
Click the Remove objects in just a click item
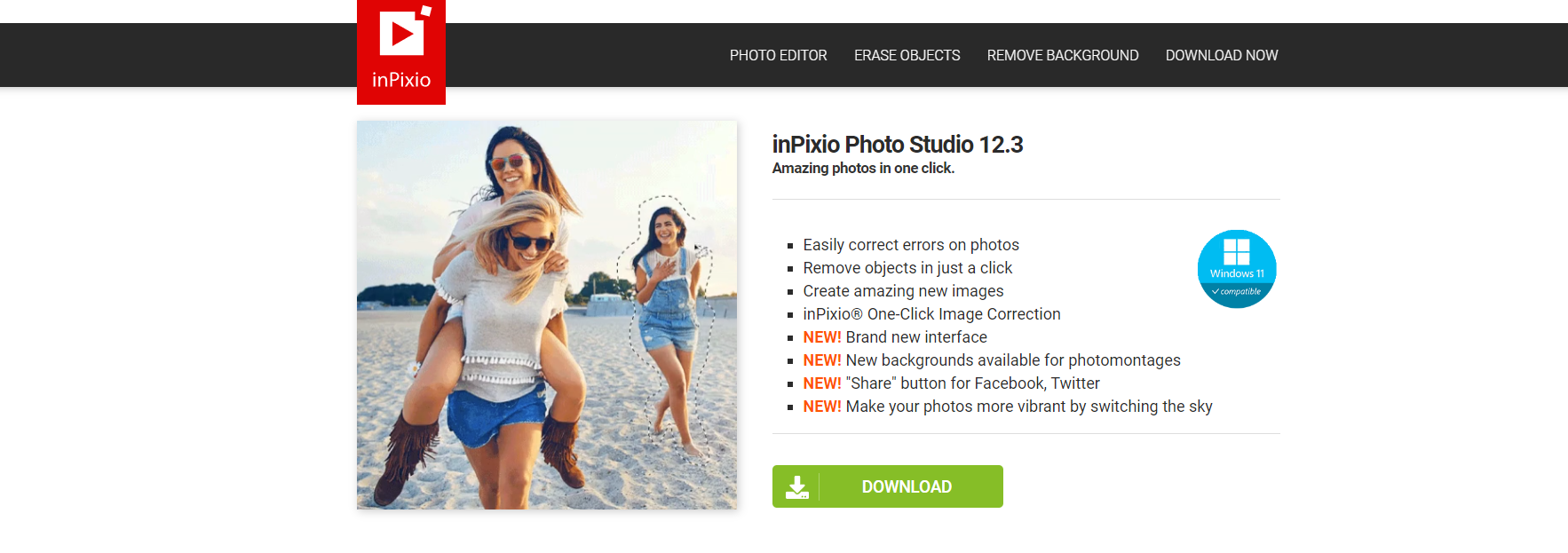coord(907,268)
